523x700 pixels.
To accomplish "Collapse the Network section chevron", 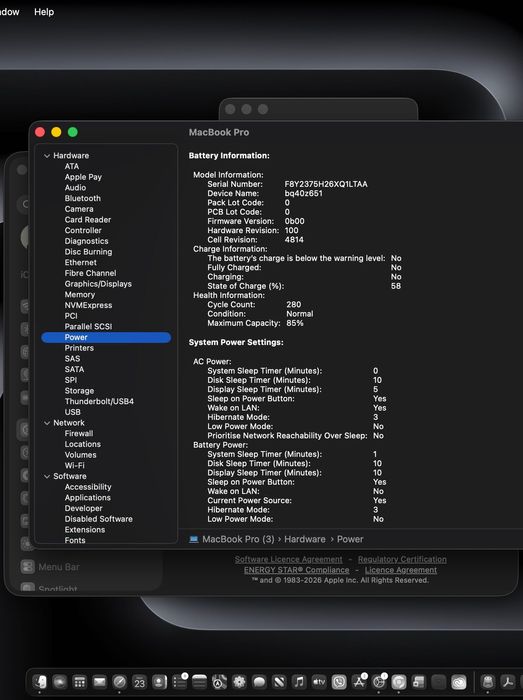I will [x=47, y=423].
